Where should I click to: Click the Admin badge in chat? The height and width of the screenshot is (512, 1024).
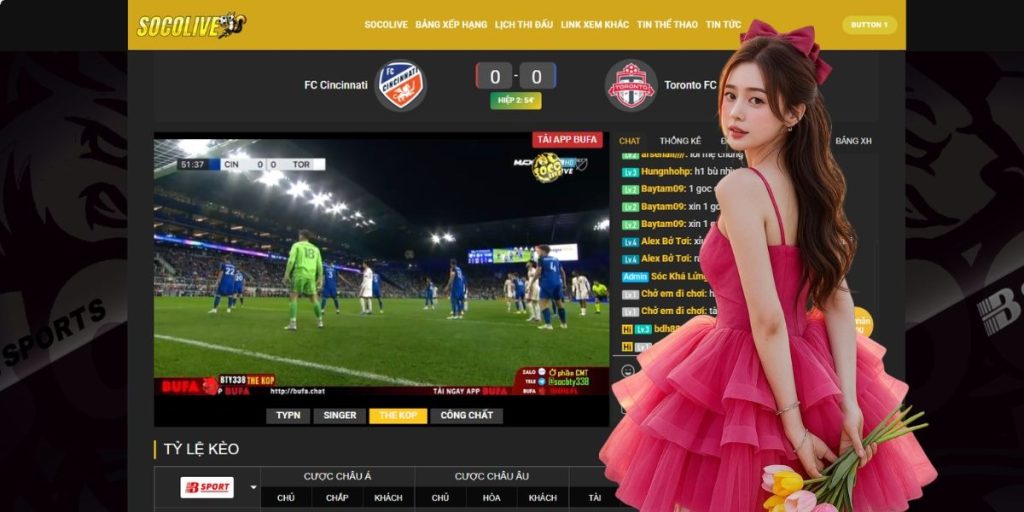click(x=634, y=275)
